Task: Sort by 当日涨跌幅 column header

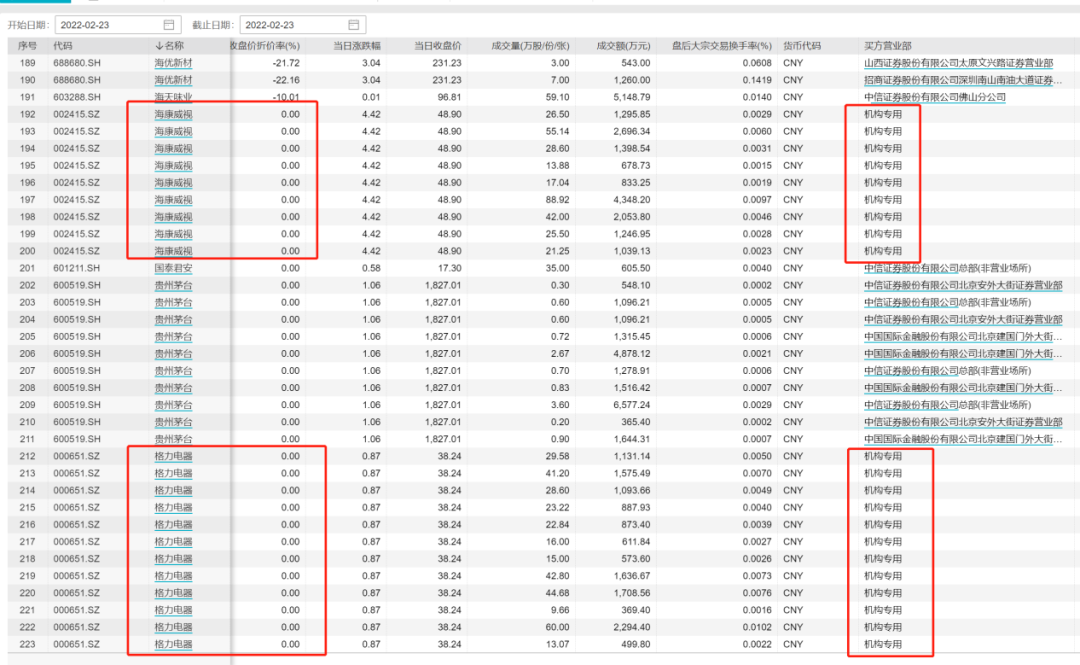Action: click(x=356, y=46)
